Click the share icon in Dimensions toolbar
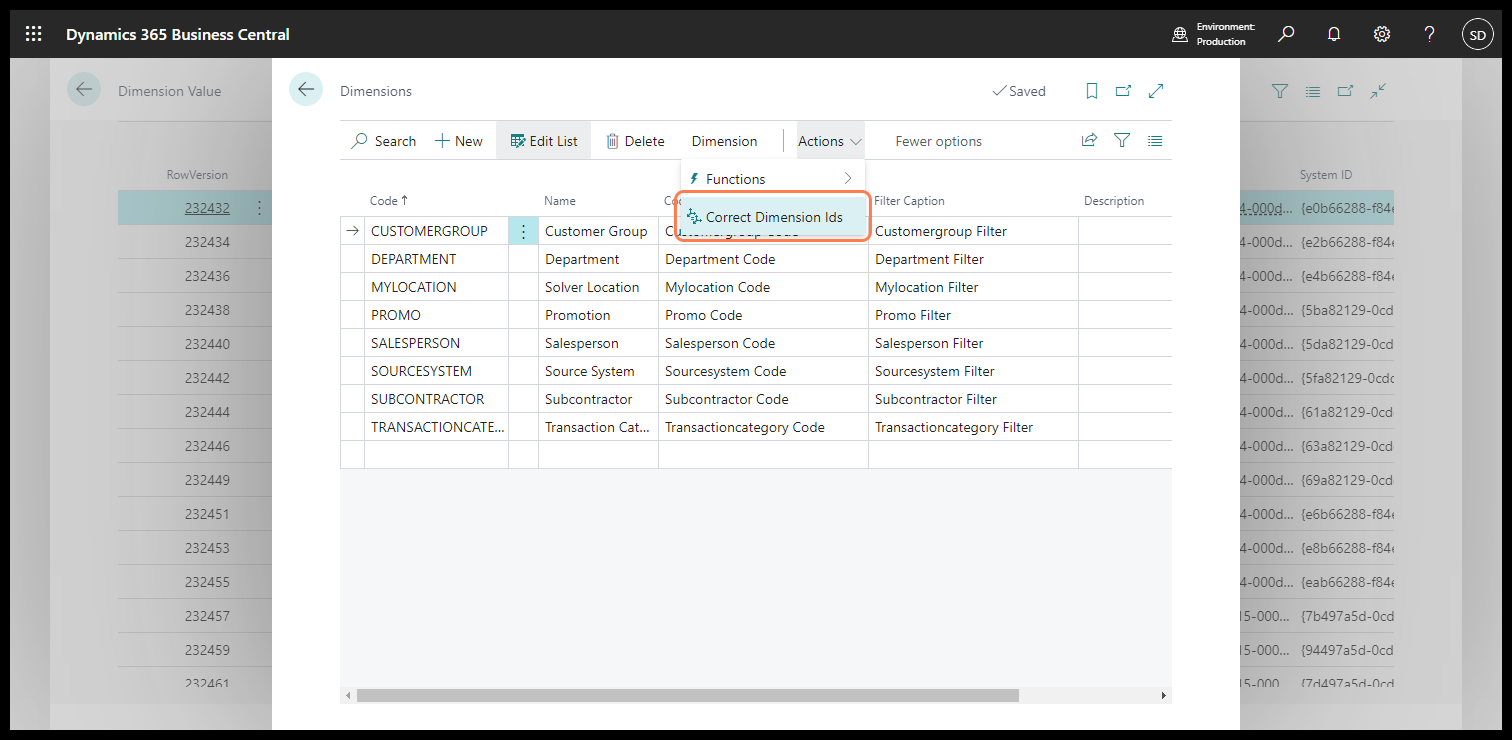 pos(1089,141)
